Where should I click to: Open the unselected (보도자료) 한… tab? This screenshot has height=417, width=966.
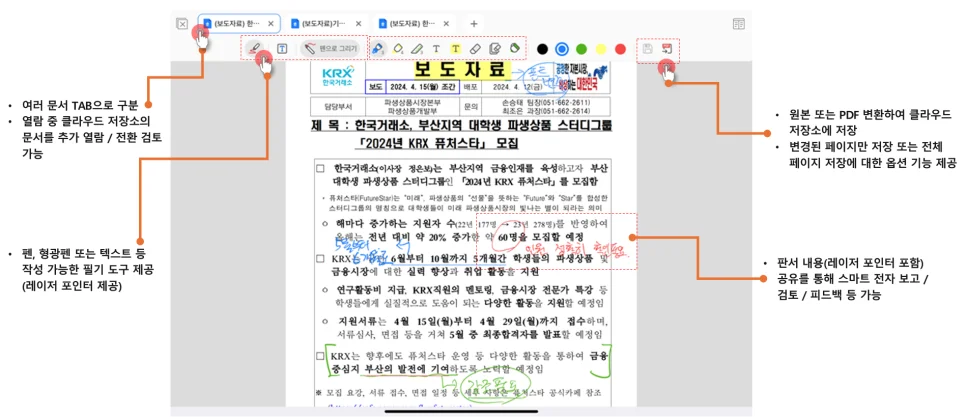414,23
